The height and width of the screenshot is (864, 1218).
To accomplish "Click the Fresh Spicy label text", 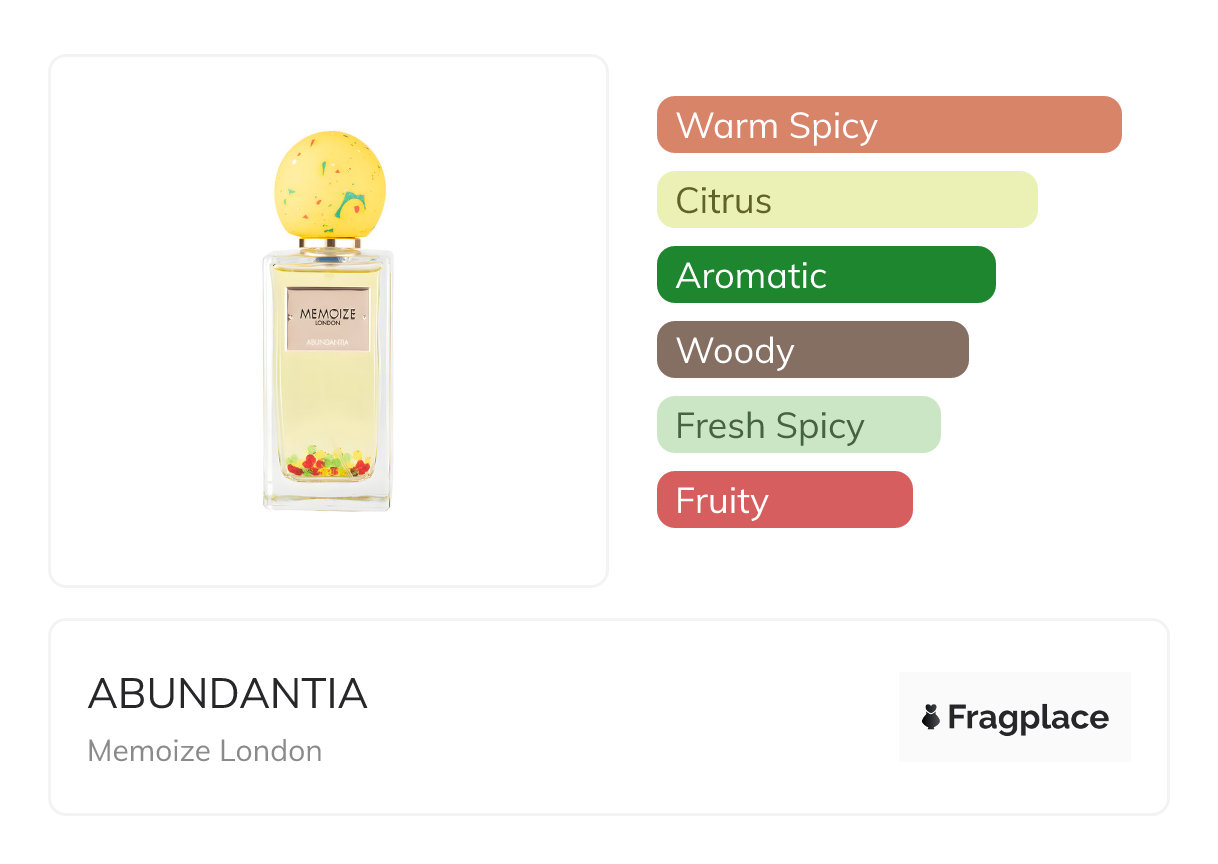I will 770,426.
